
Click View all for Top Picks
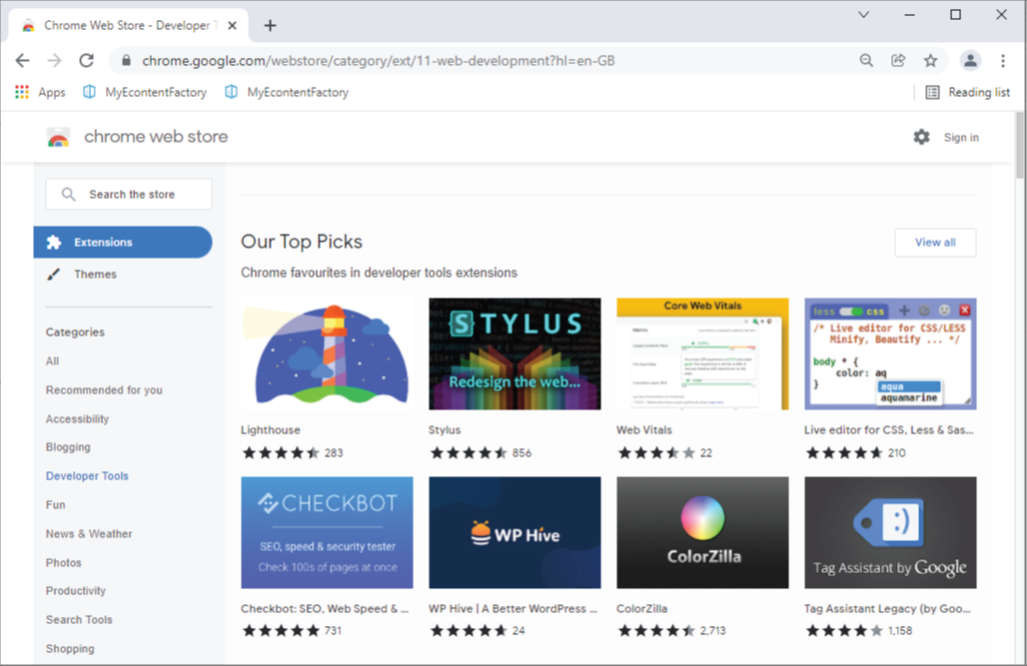[x=935, y=242]
